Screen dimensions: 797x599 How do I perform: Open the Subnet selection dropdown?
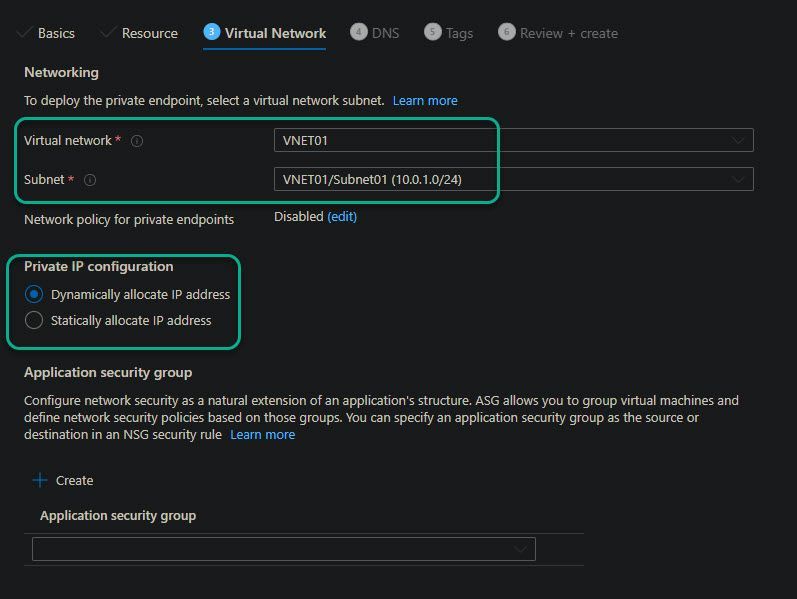pyautogui.click(x=513, y=180)
